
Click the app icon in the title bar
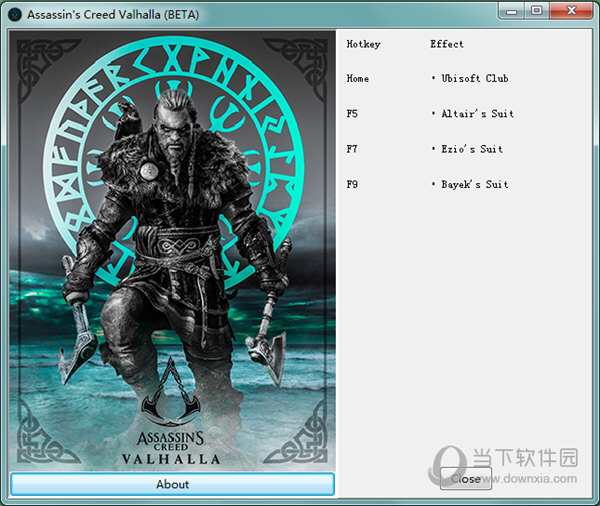click(x=15, y=15)
